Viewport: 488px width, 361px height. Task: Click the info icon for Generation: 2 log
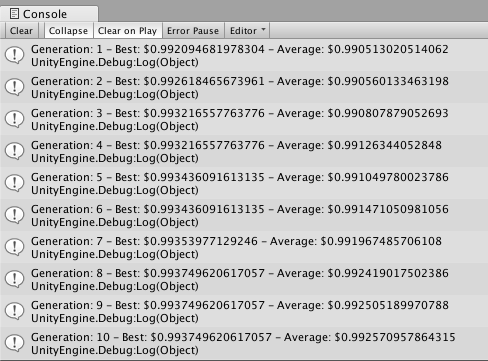(x=15, y=87)
